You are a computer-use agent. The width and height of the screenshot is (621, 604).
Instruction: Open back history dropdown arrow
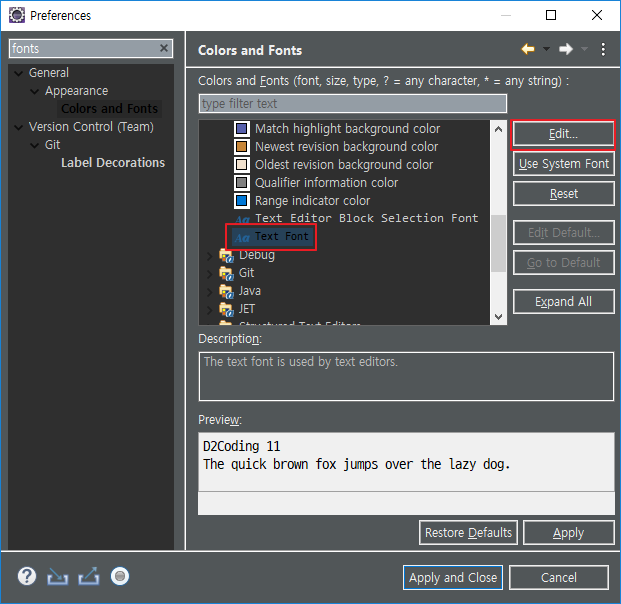pos(546,49)
